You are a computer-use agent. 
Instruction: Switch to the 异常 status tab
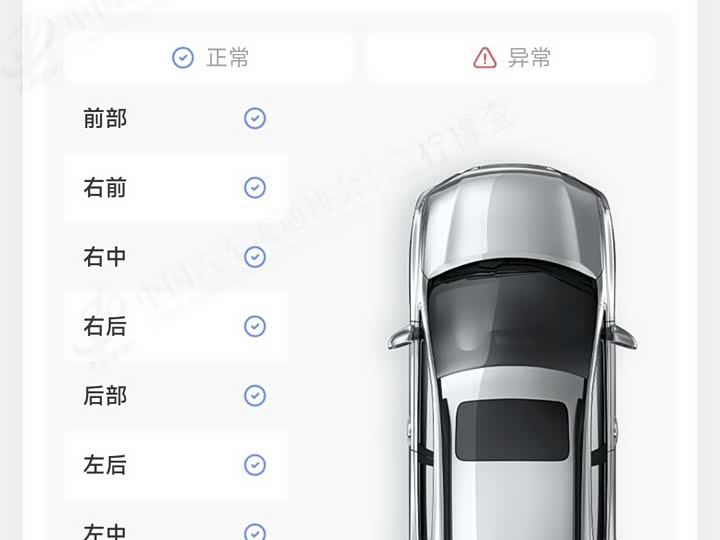tap(511, 58)
